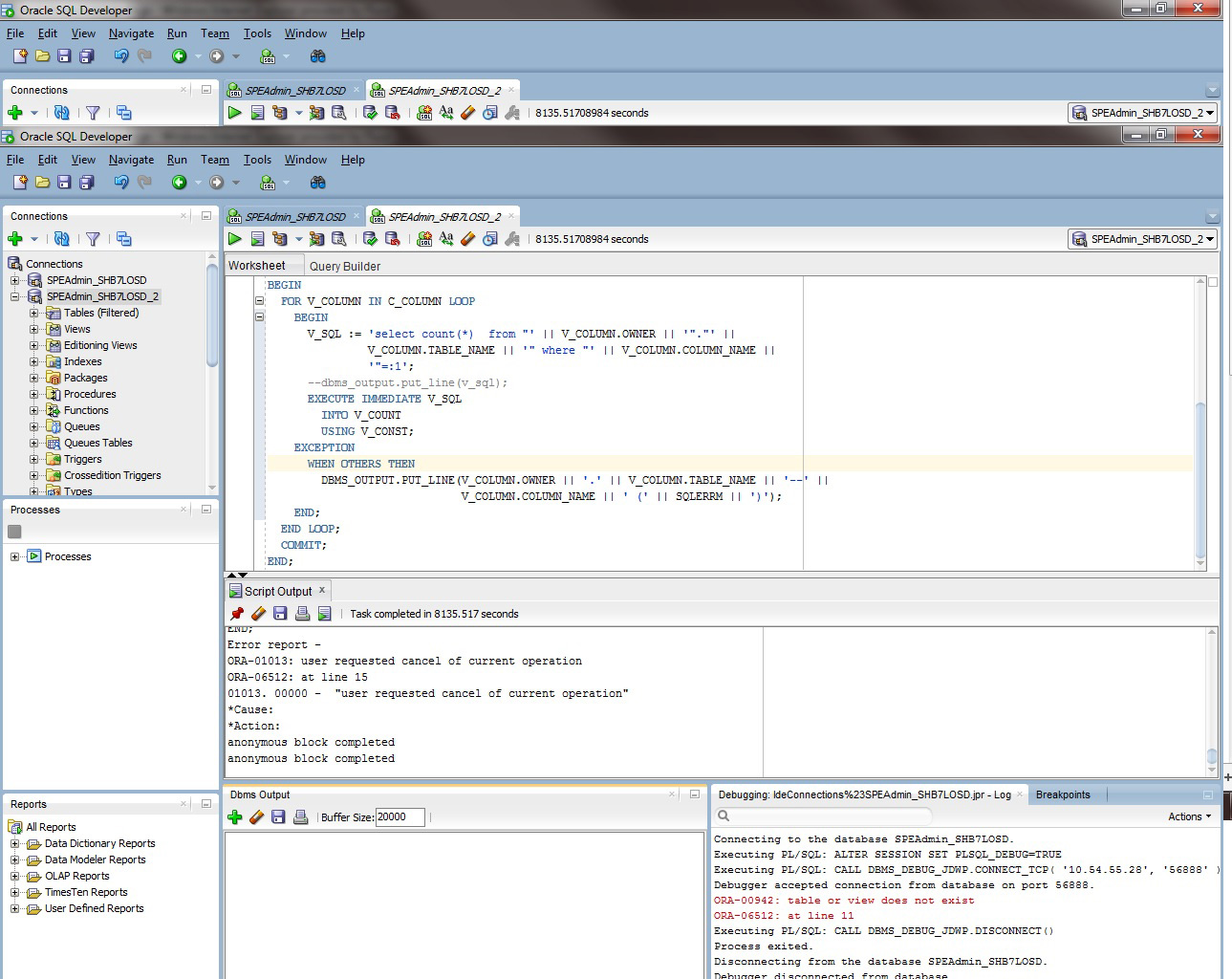
Task: Switch to the Query Builder tab
Action: click(x=345, y=267)
